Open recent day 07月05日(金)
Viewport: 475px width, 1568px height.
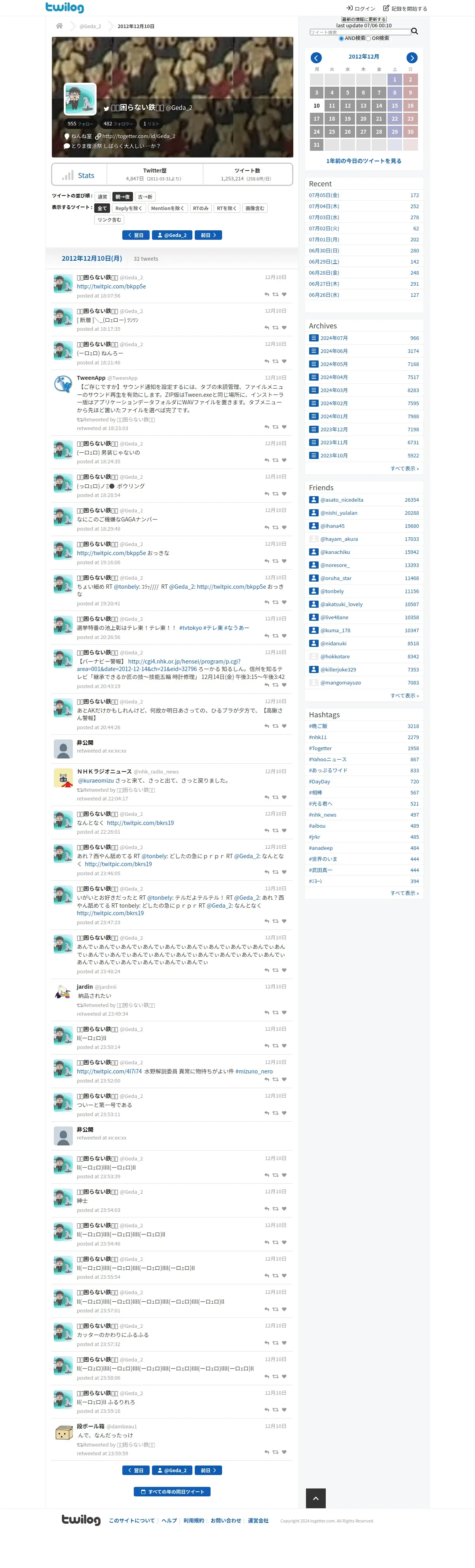point(324,195)
